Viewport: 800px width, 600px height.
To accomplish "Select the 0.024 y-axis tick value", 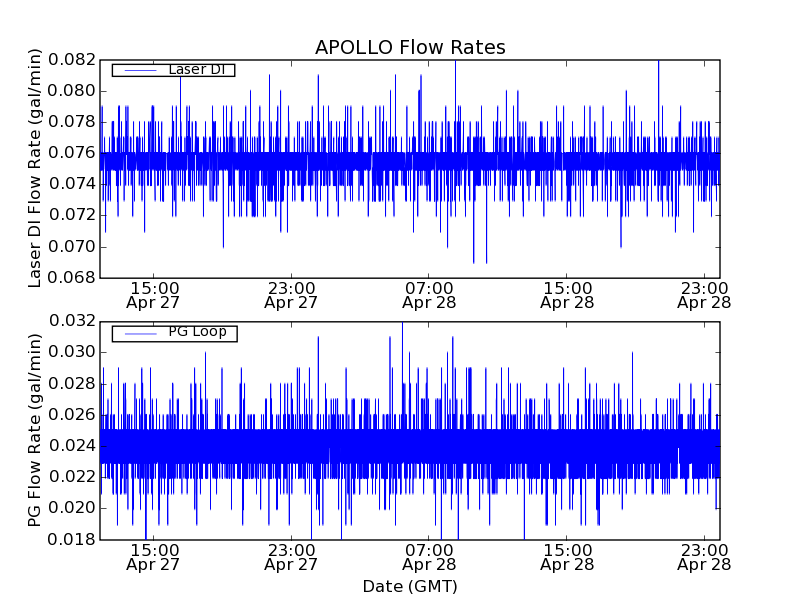I will pos(72,445).
